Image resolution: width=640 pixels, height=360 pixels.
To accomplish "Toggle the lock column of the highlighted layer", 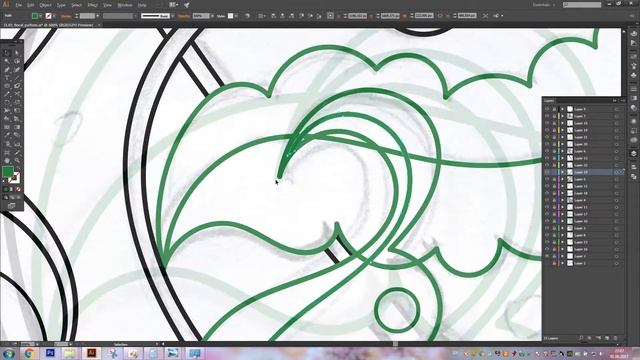I will [x=554, y=172].
